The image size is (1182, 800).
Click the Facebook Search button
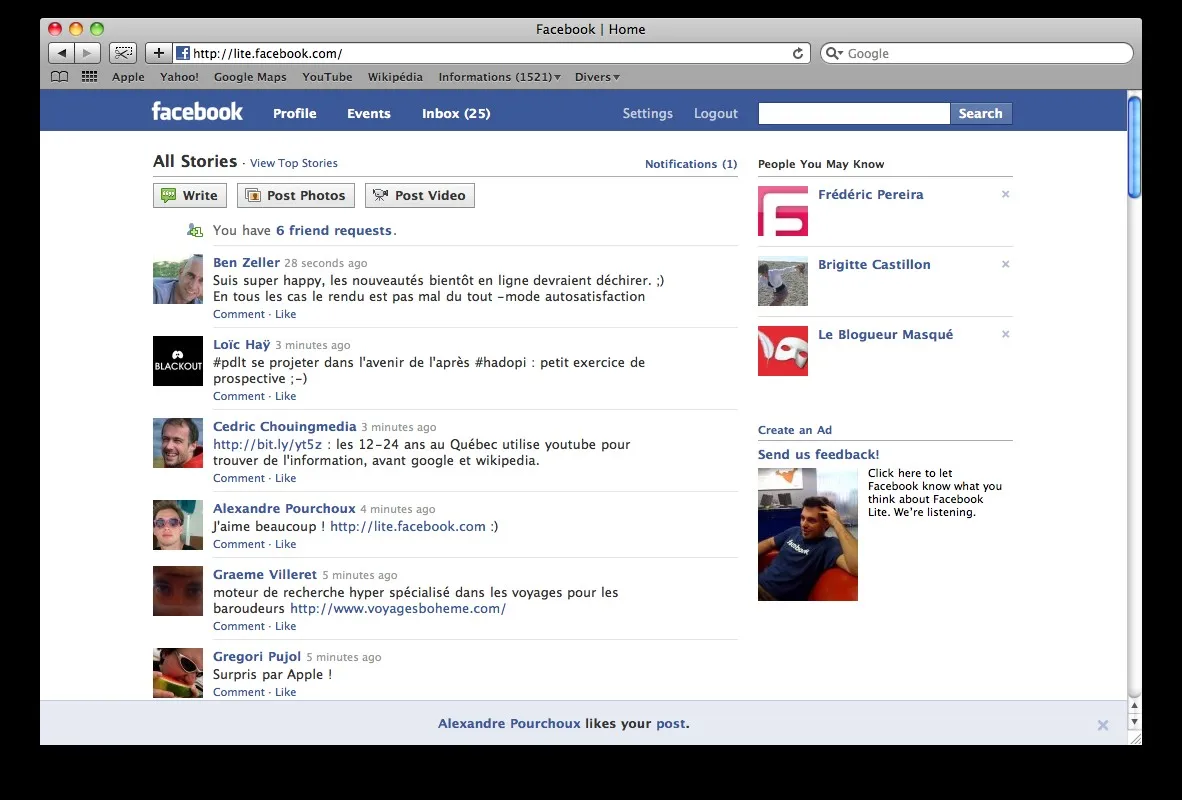point(981,113)
